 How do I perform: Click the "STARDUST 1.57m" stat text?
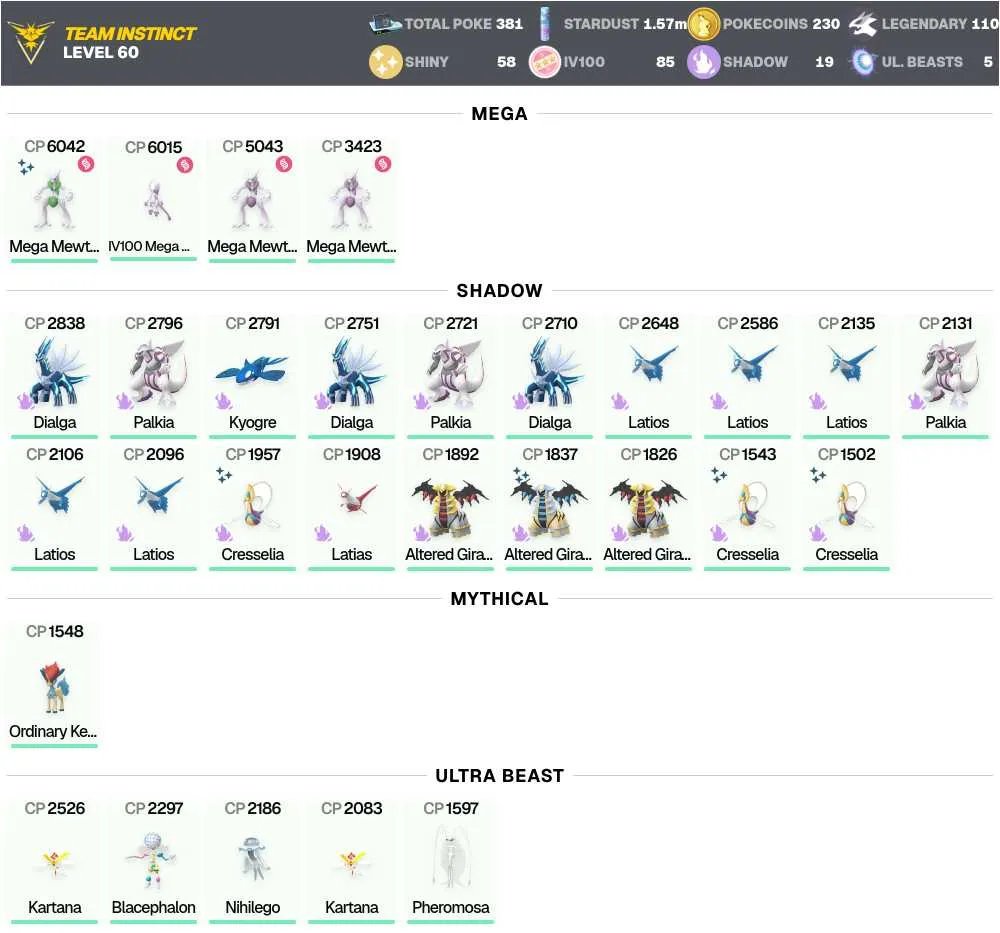click(x=625, y=24)
